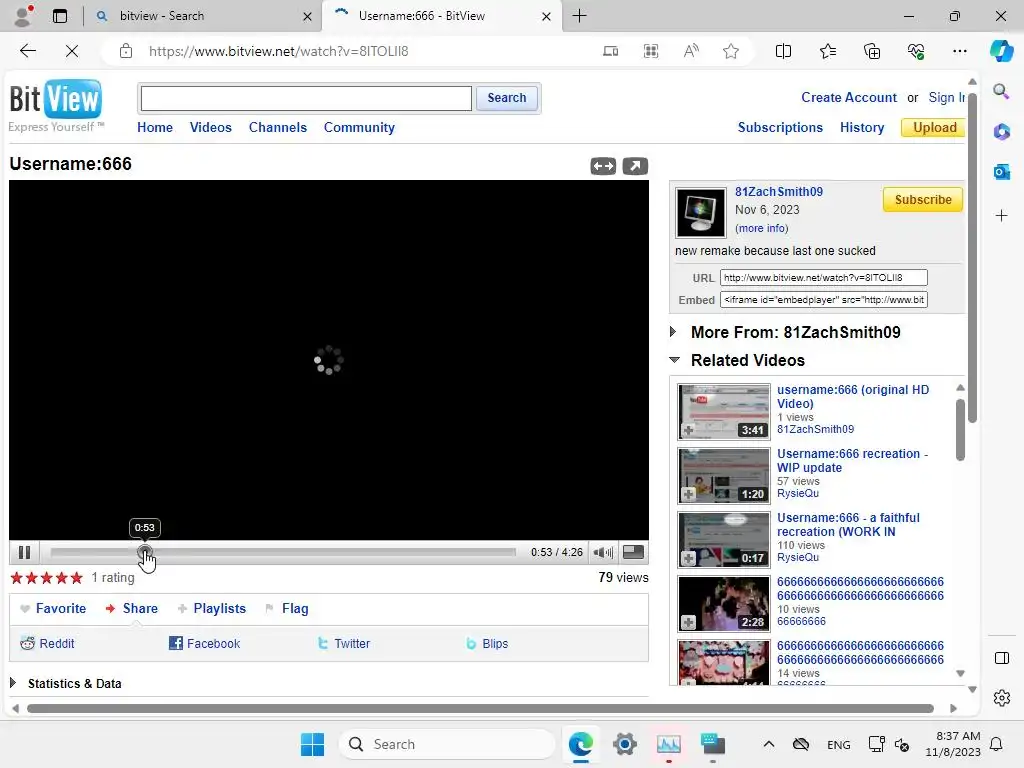
Task: Pop out the video with the arrow icon
Action: [635, 167]
